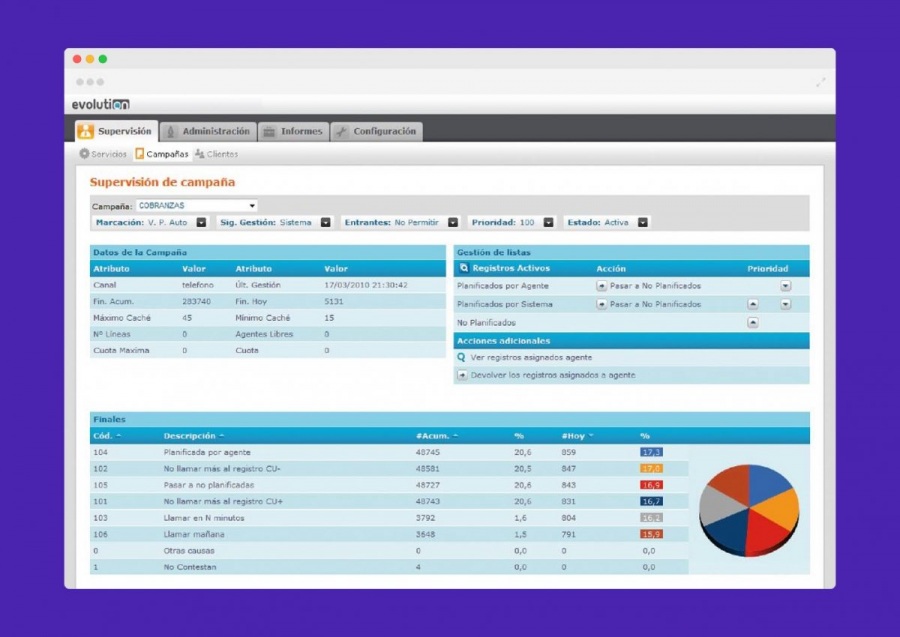Click Devolver los registros asignados a agente
Viewport: 900px width, 637px height.
tap(553, 375)
